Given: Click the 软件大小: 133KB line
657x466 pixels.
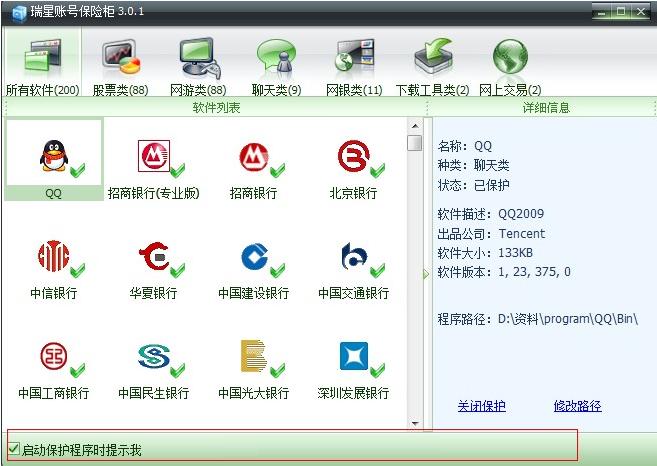Looking at the screenshot, I should click(x=485, y=253).
